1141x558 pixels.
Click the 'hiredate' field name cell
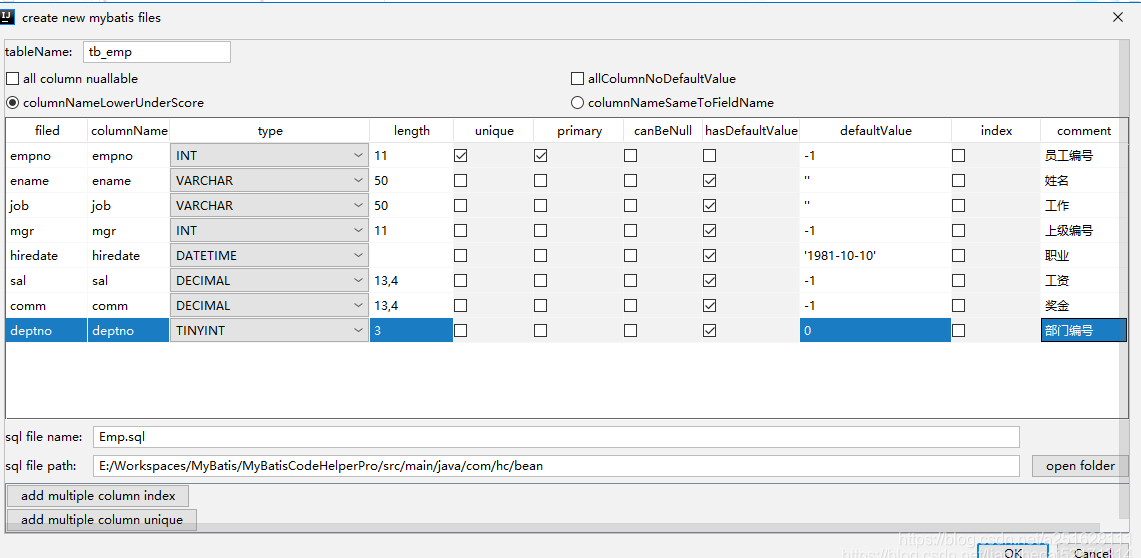pyautogui.click(x=47, y=255)
